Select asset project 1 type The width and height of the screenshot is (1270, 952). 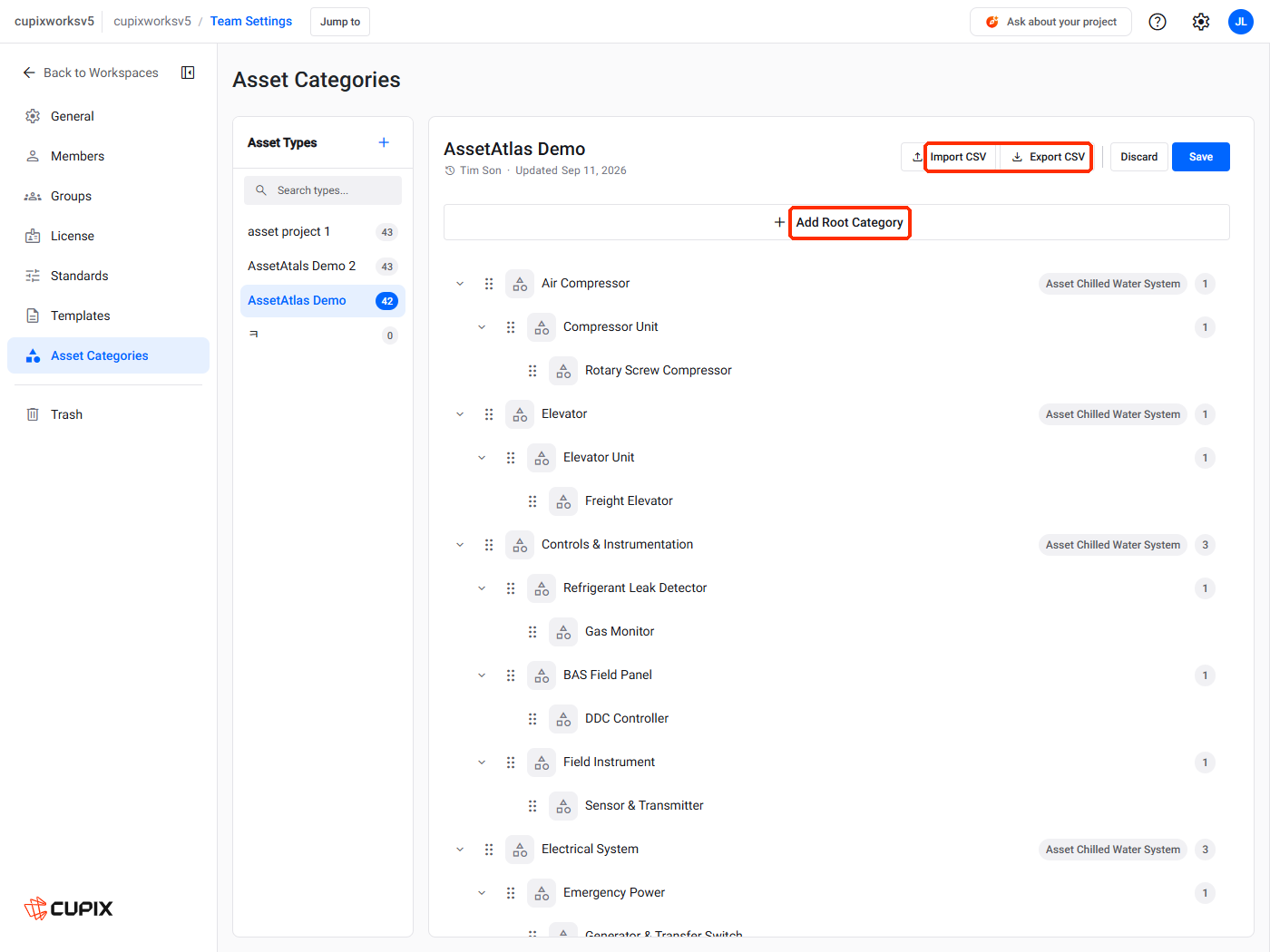click(323, 232)
